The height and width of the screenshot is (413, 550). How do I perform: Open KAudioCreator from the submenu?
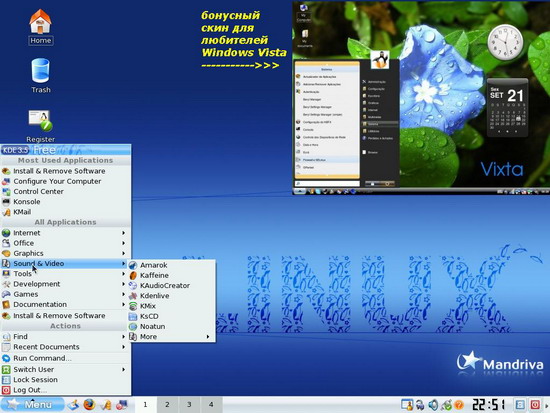point(173,286)
